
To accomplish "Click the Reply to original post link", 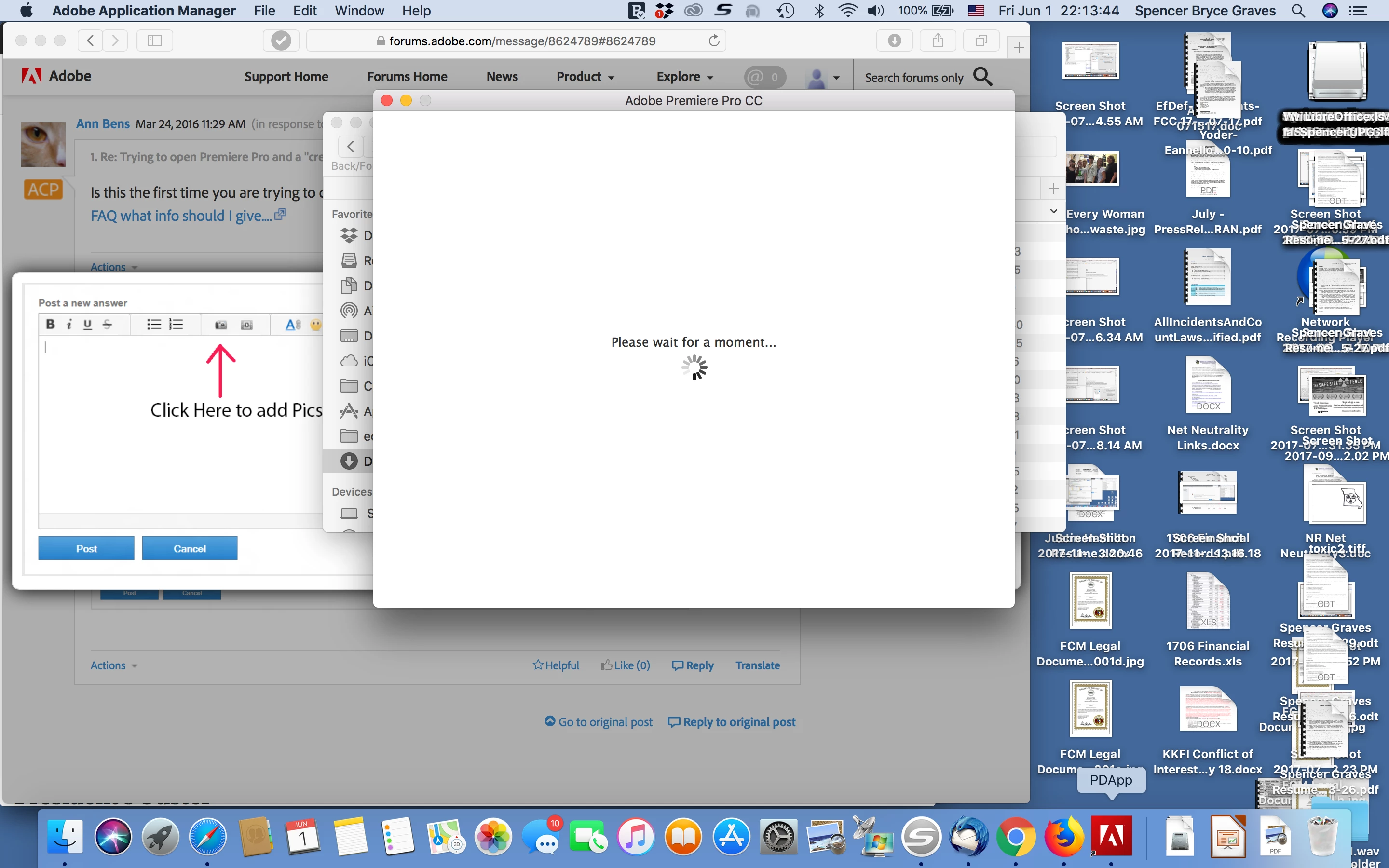I will [x=732, y=721].
